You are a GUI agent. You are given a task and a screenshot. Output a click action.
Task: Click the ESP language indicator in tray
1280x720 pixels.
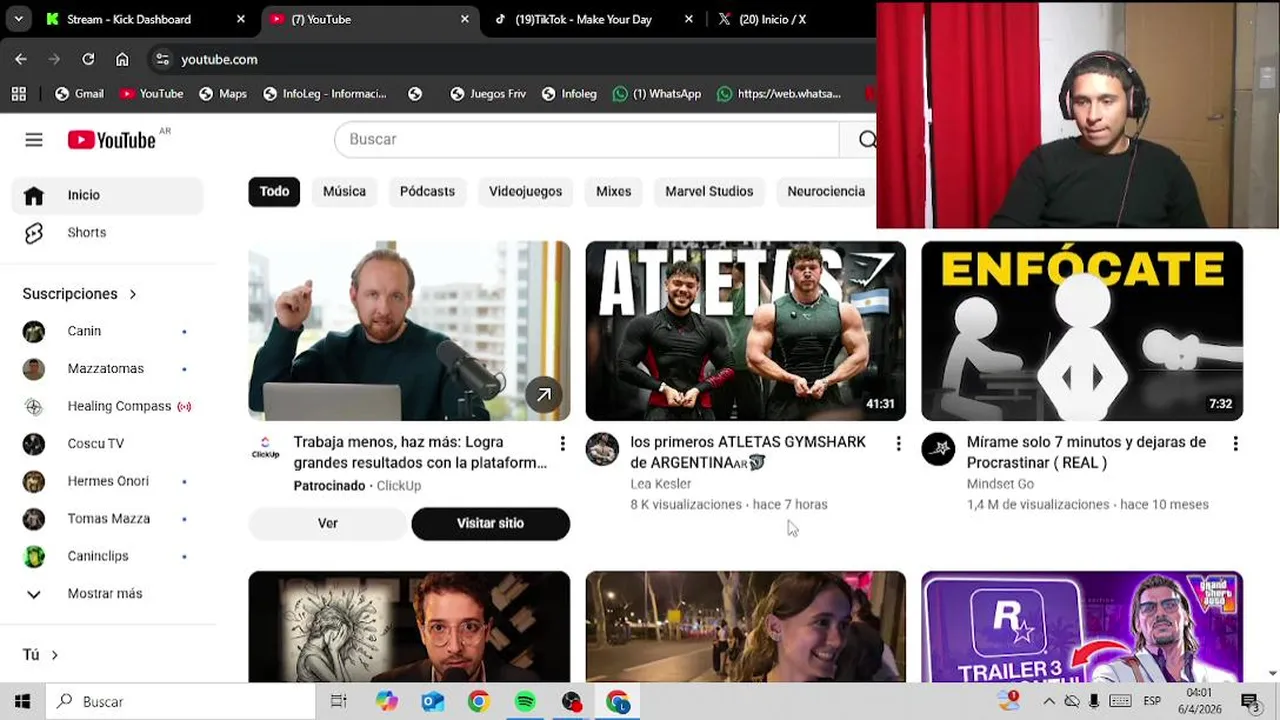(1152, 701)
